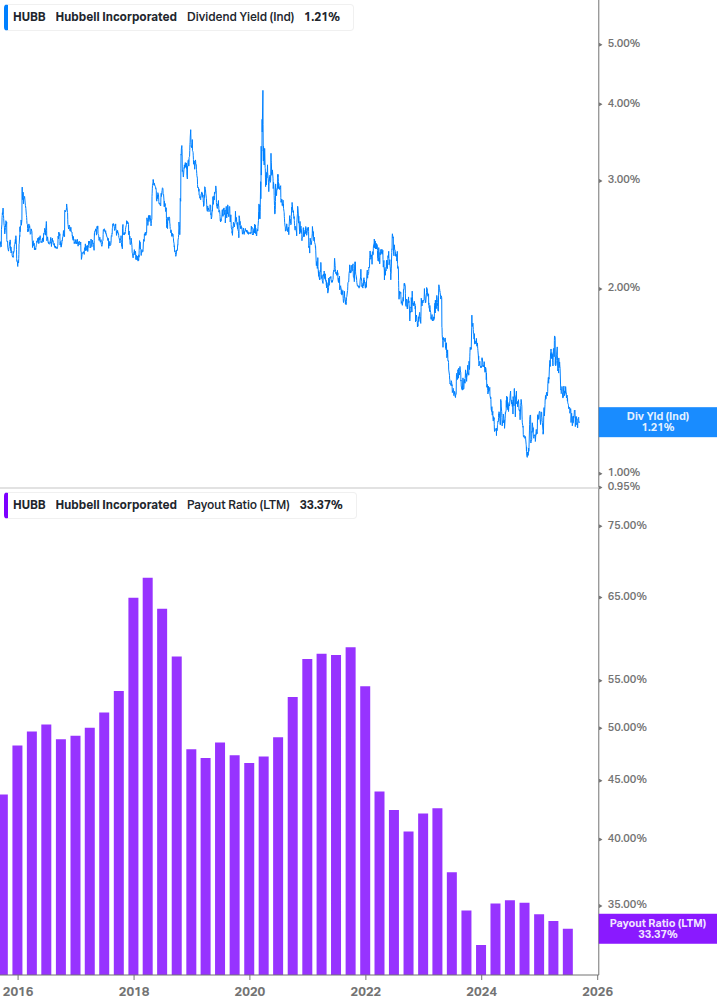The image size is (717, 1005).
Task: Click the 33.37% value in payout ratio legend
Action: coord(321,504)
